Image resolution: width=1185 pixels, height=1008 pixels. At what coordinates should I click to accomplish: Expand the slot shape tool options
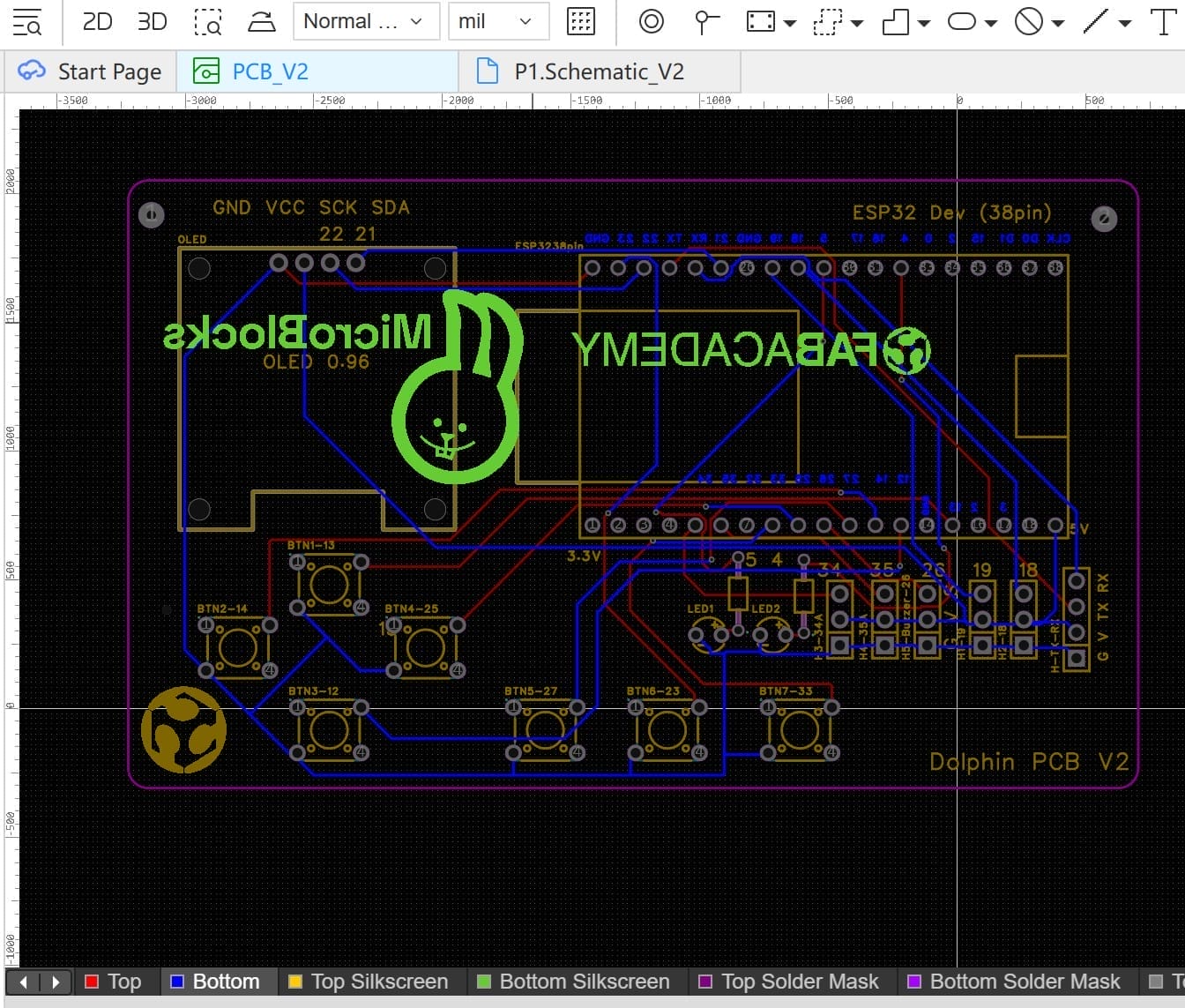coord(991,23)
